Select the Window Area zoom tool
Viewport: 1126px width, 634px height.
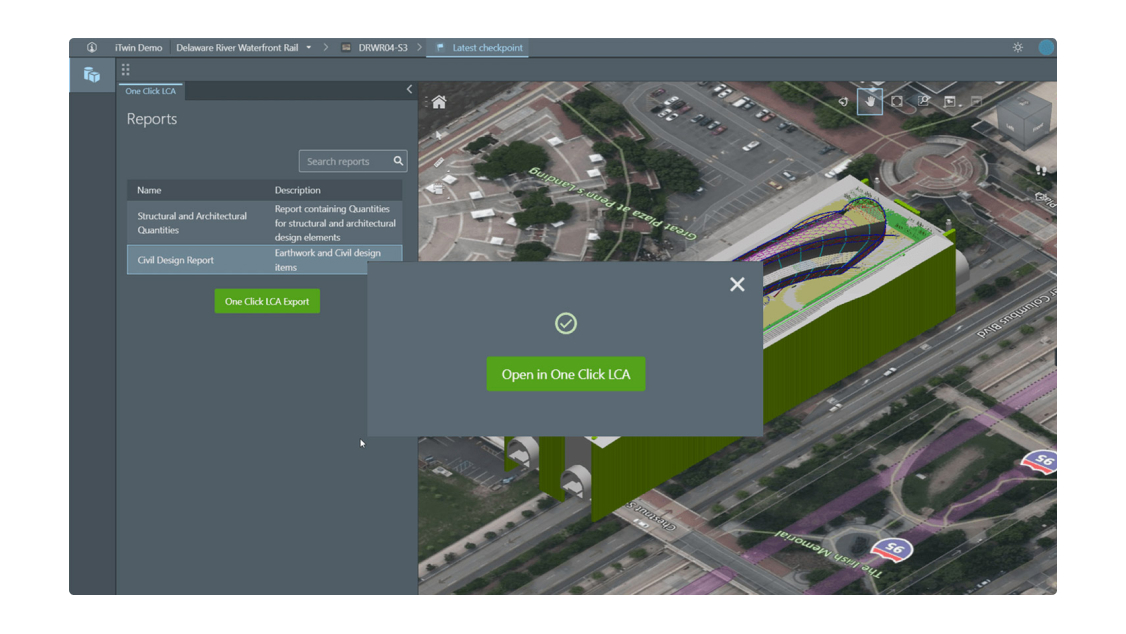[923, 101]
